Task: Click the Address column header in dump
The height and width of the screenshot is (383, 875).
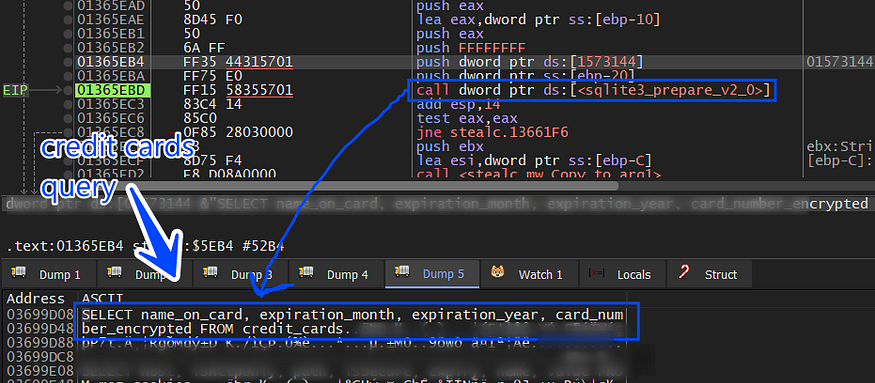Action: point(36,298)
